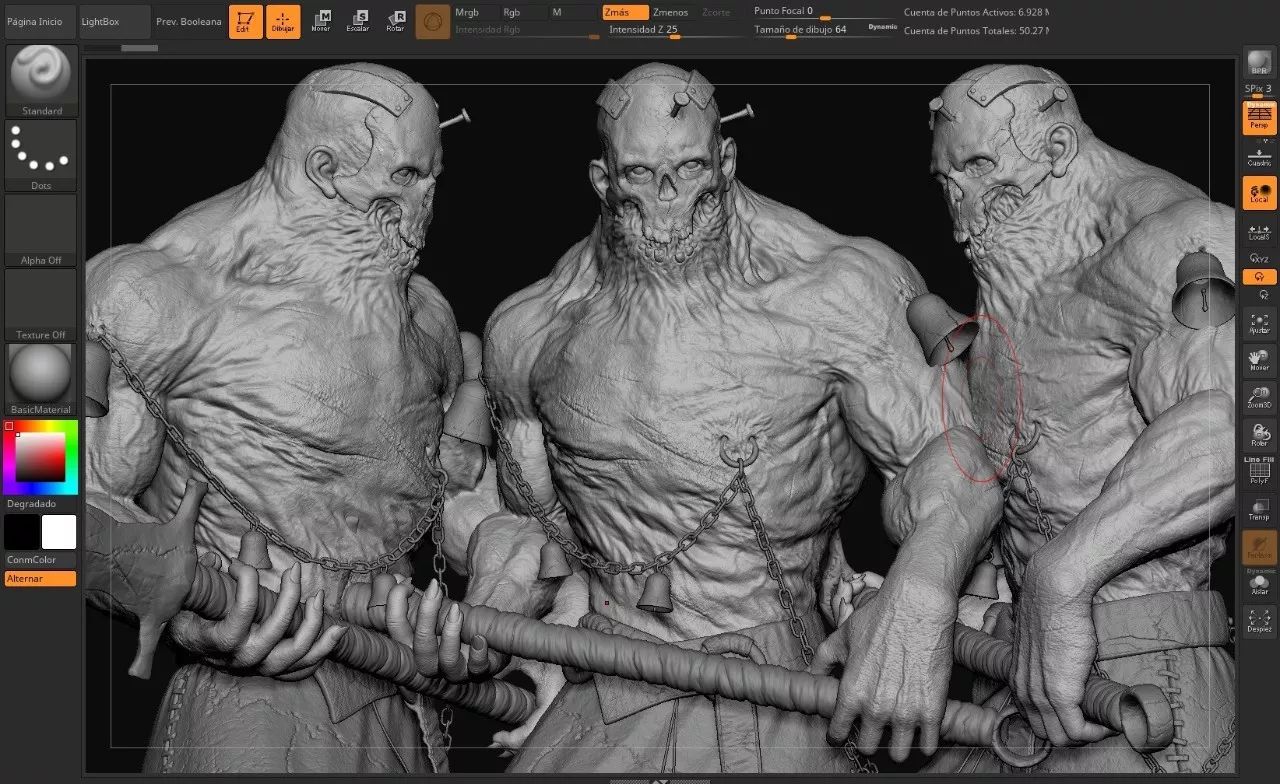The image size is (1280, 784).
Task: Click the BPR render icon
Action: 1259,64
